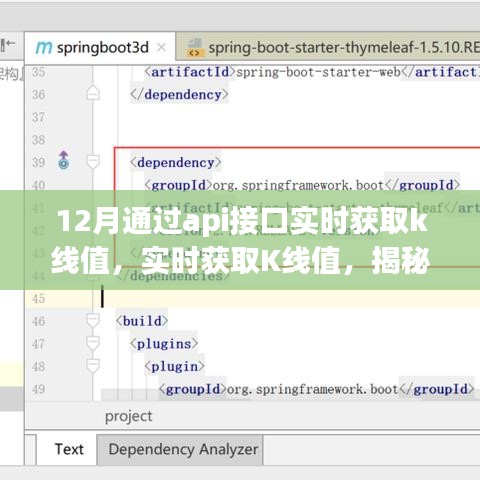Click fold end marker at line 36

coord(93,93)
